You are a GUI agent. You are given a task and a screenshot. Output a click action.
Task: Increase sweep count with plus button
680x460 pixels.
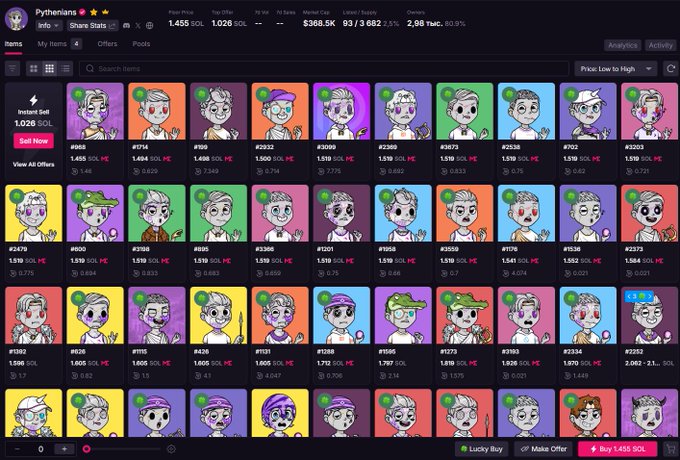click(65, 449)
